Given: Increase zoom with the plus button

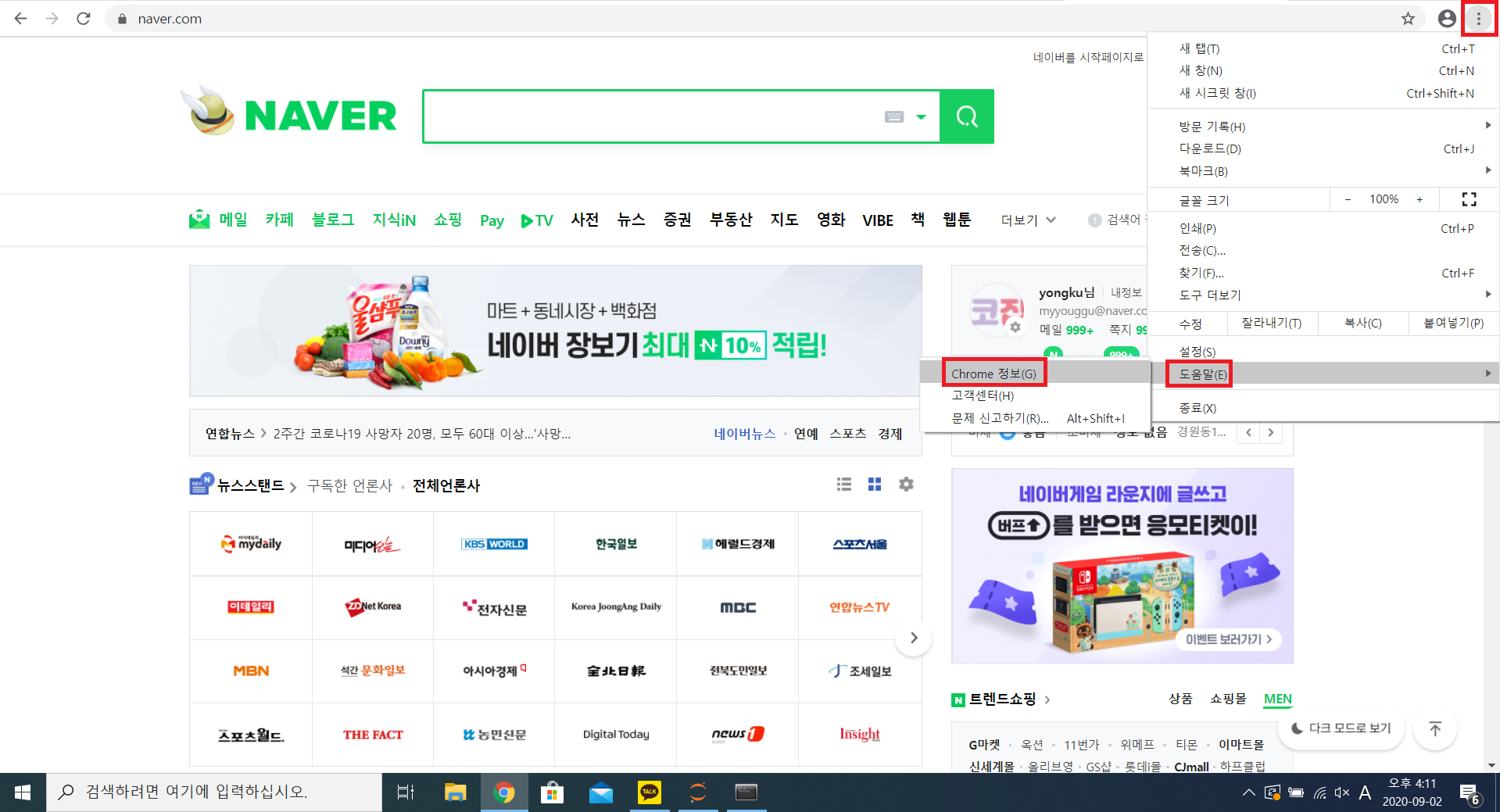Looking at the screenshot, I should (x=1419, y=199).
